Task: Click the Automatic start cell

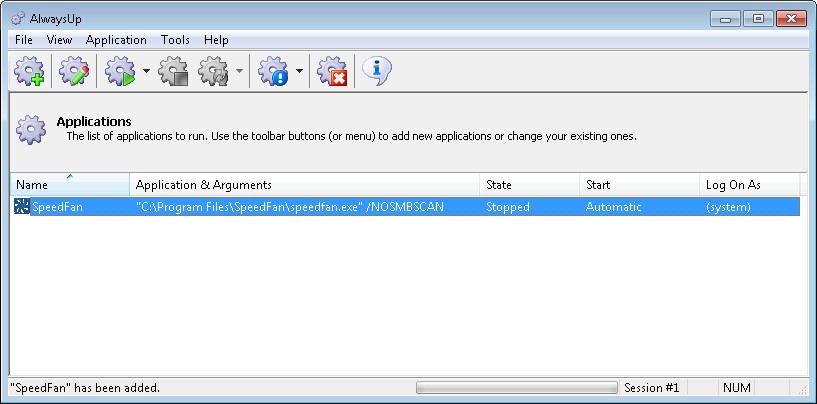Action: [614, 207]
